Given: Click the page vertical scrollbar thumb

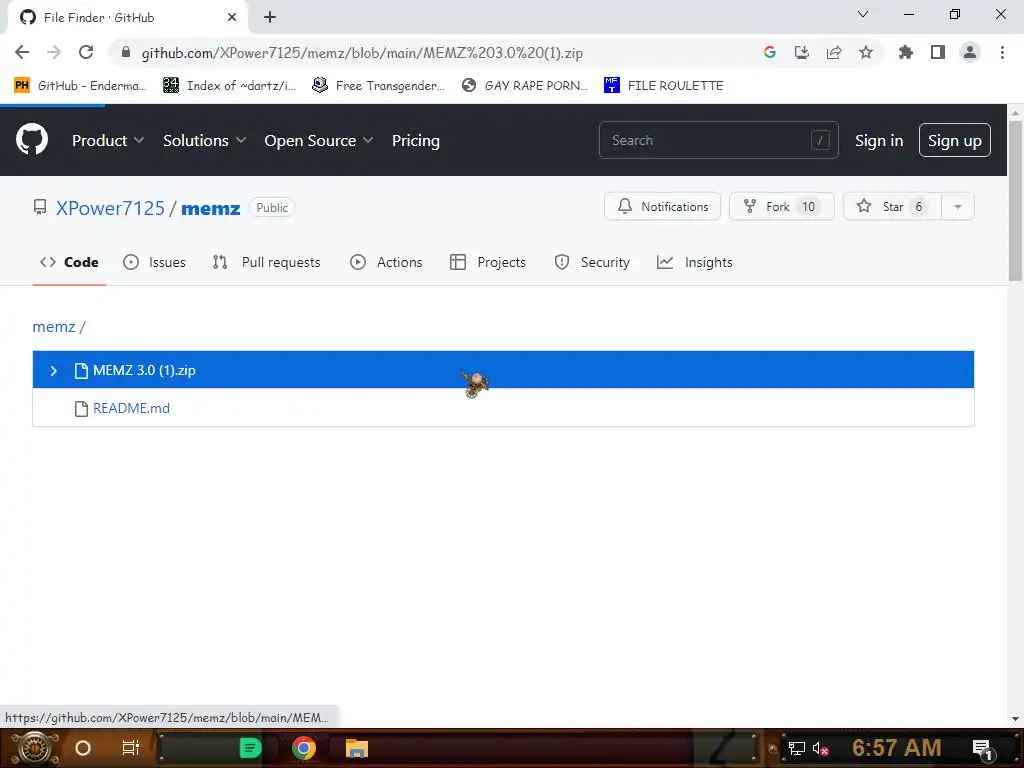Looking at the screenshot, I should [x=1015, y=199].
